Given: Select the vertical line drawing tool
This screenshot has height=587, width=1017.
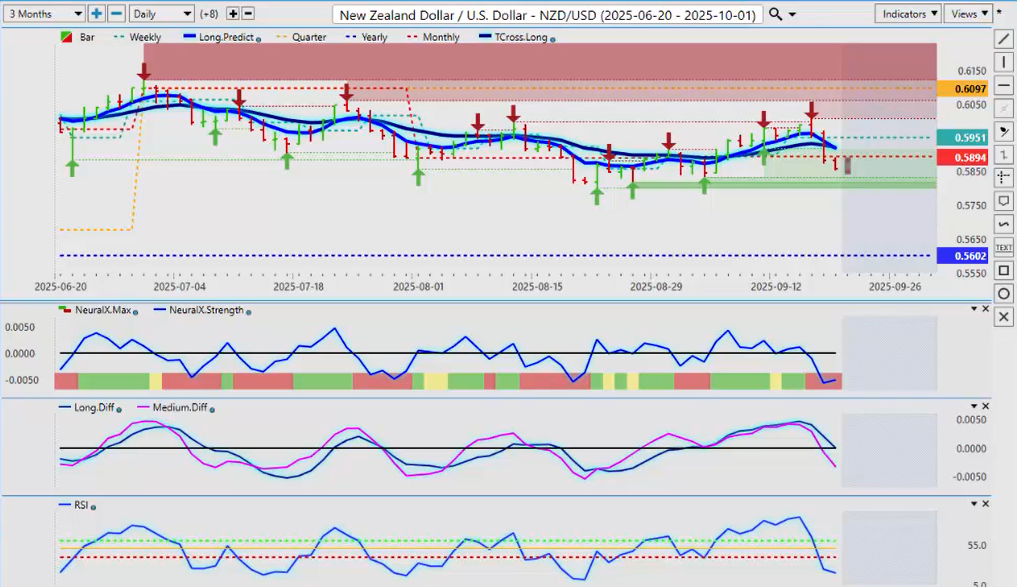Looking at the screenshot, I should click(1004, 62).
